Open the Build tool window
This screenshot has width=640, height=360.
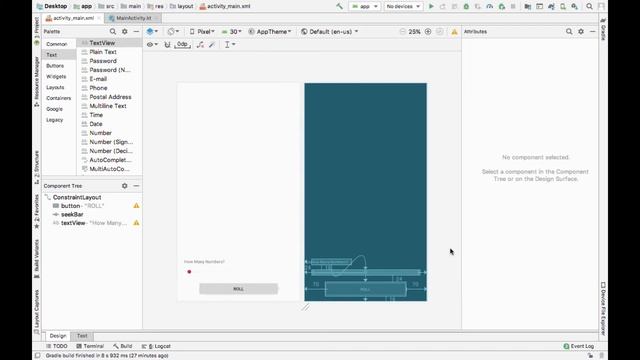pos(122,346)
